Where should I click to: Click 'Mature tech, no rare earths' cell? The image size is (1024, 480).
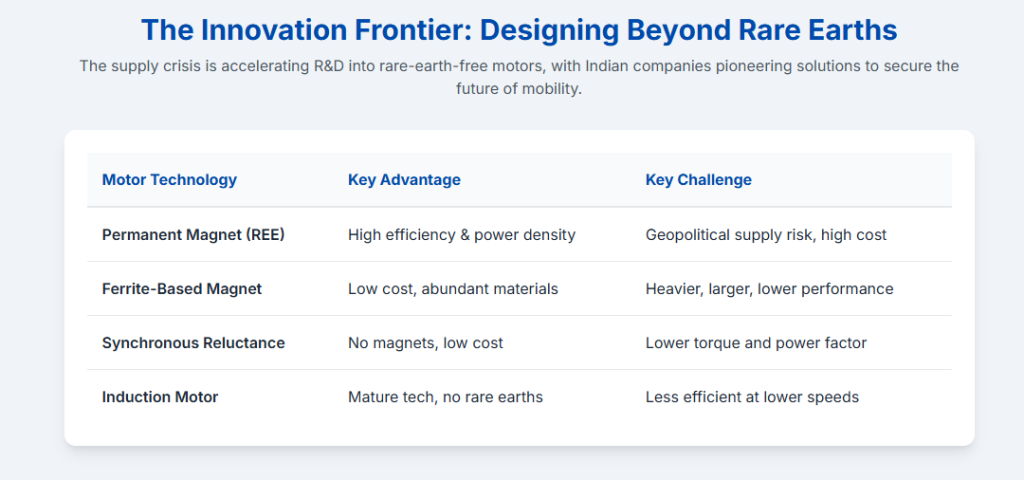pos(445,397)
